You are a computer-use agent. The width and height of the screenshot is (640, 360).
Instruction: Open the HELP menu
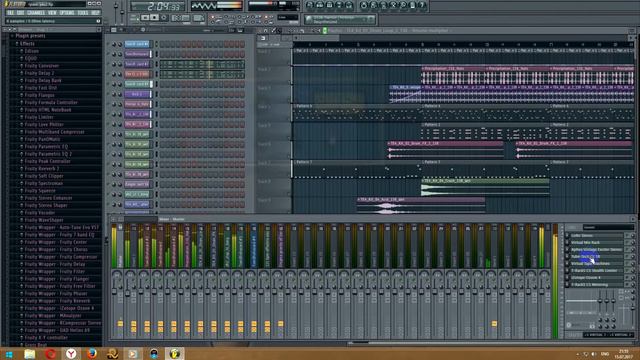96,13
